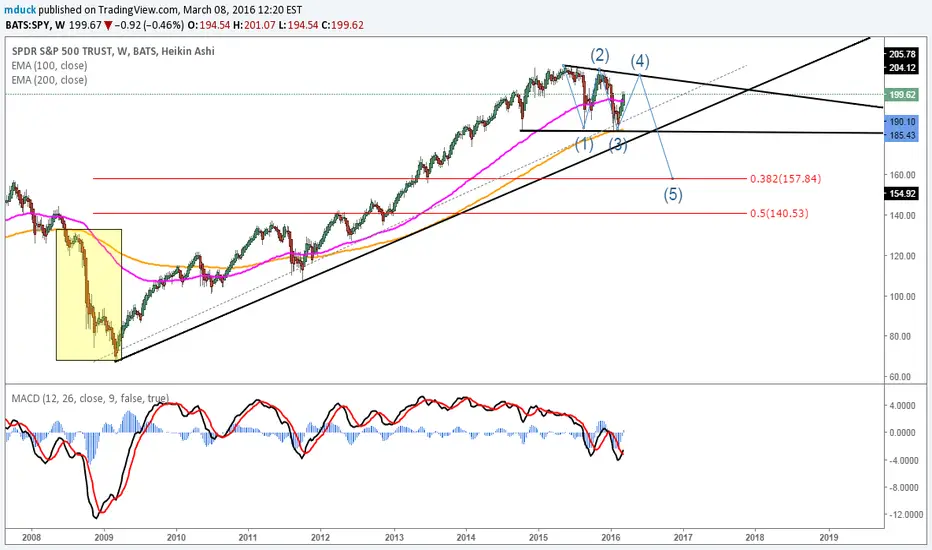
Task: Click the 2016 label on time axis
Action: (x=611, y=538)
